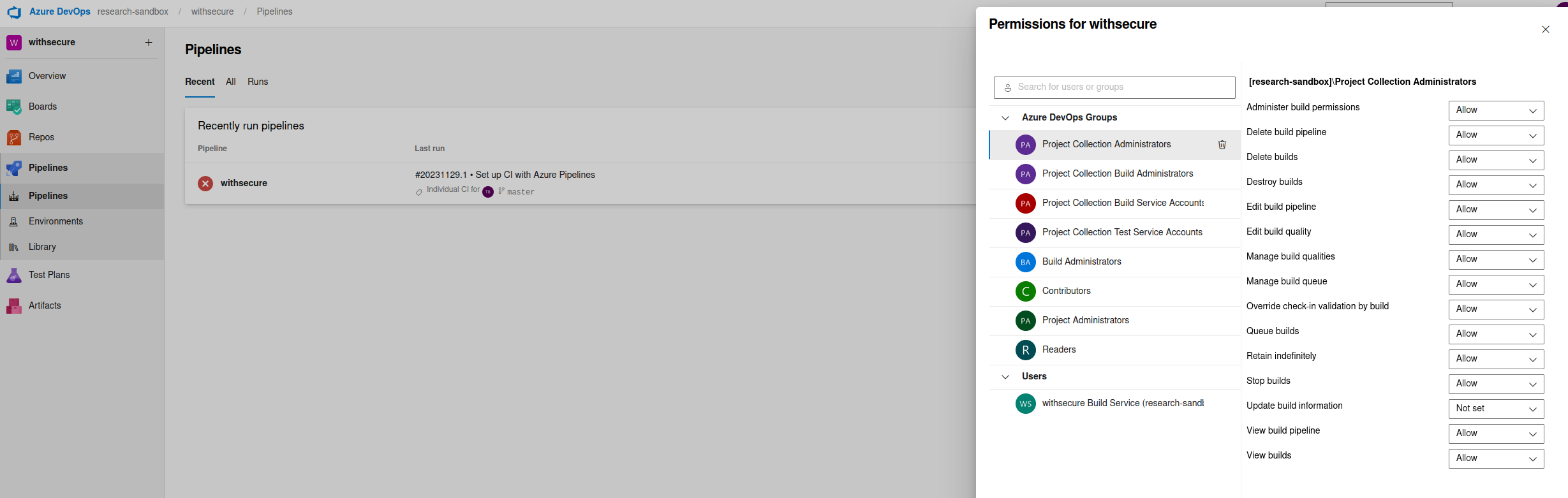Open Edit build pipeline permission dropdown
The height and width of the screenshot is (498, 1568).
tap(1496, 210)
